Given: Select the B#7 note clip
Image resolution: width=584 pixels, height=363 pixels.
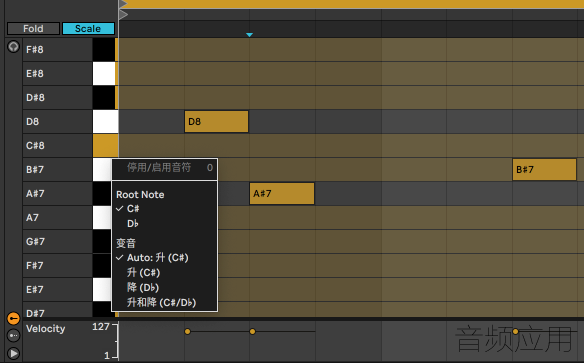Looking at the screenshot, I should pyautogui.click(x=545, y=170).
